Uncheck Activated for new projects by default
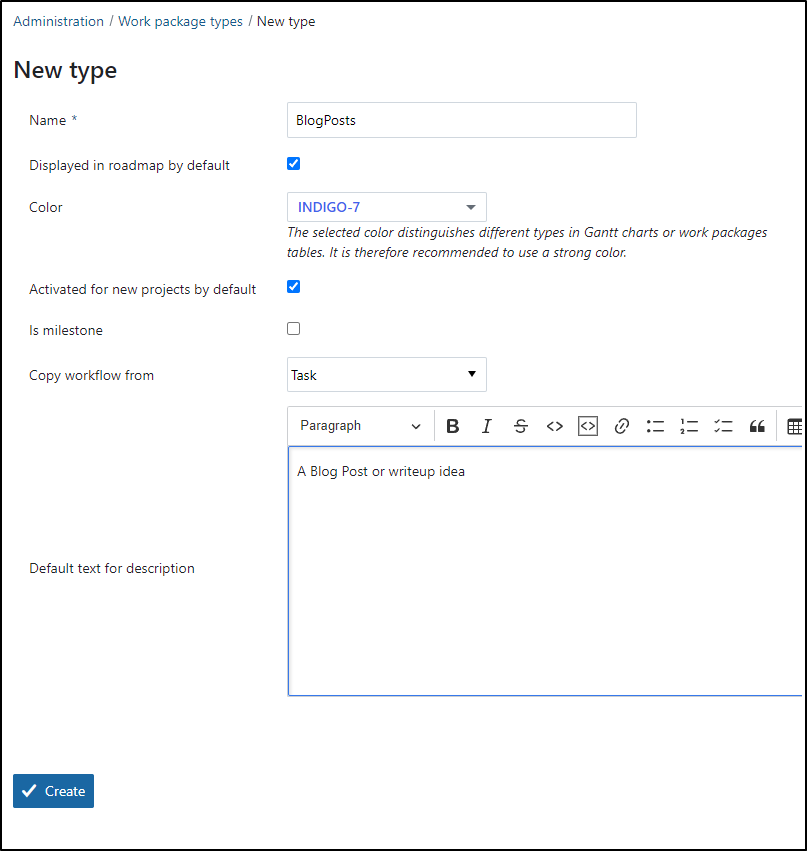This screenshot has height=851, width=807. point(294,287)
